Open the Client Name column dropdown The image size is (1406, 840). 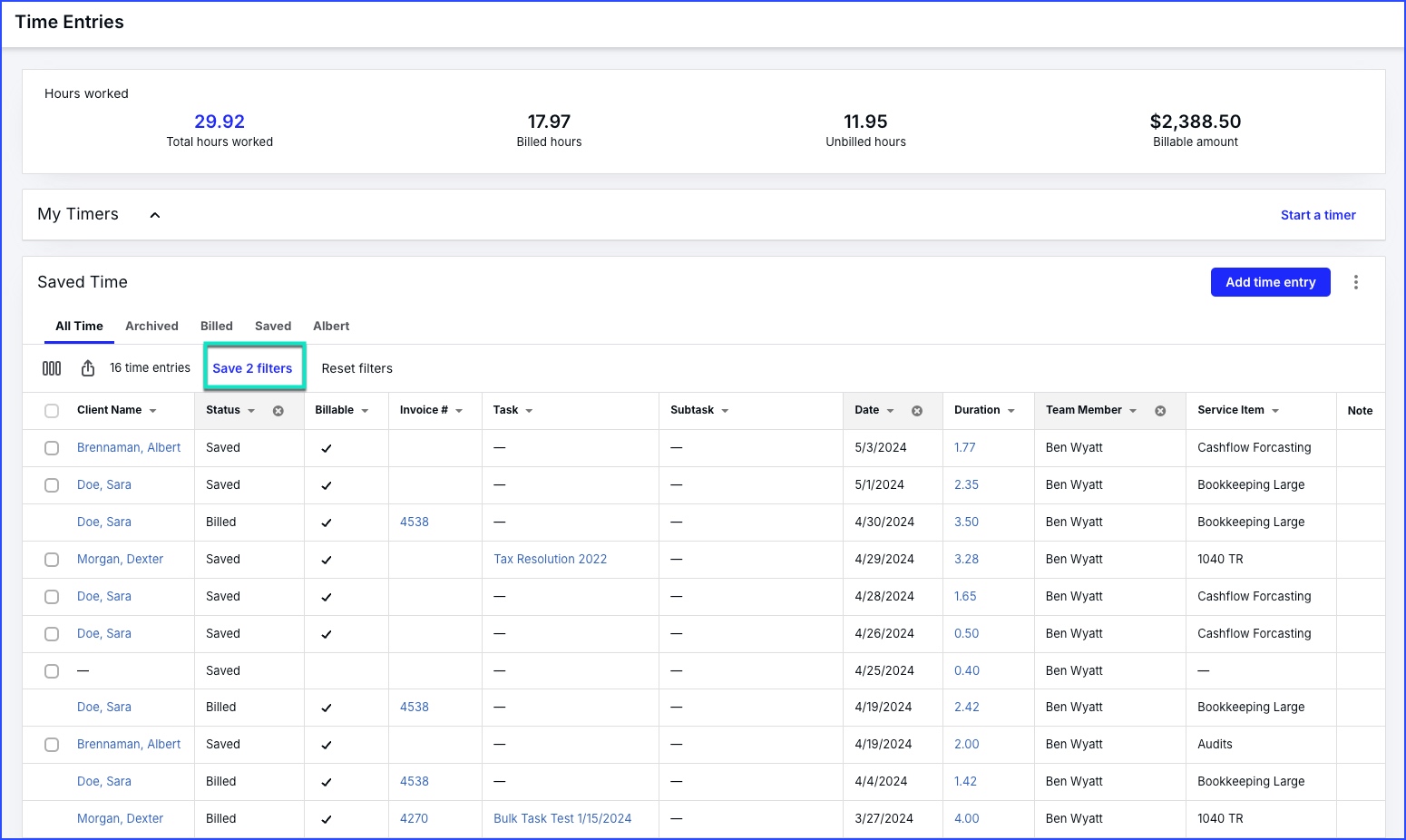point(152,411)
